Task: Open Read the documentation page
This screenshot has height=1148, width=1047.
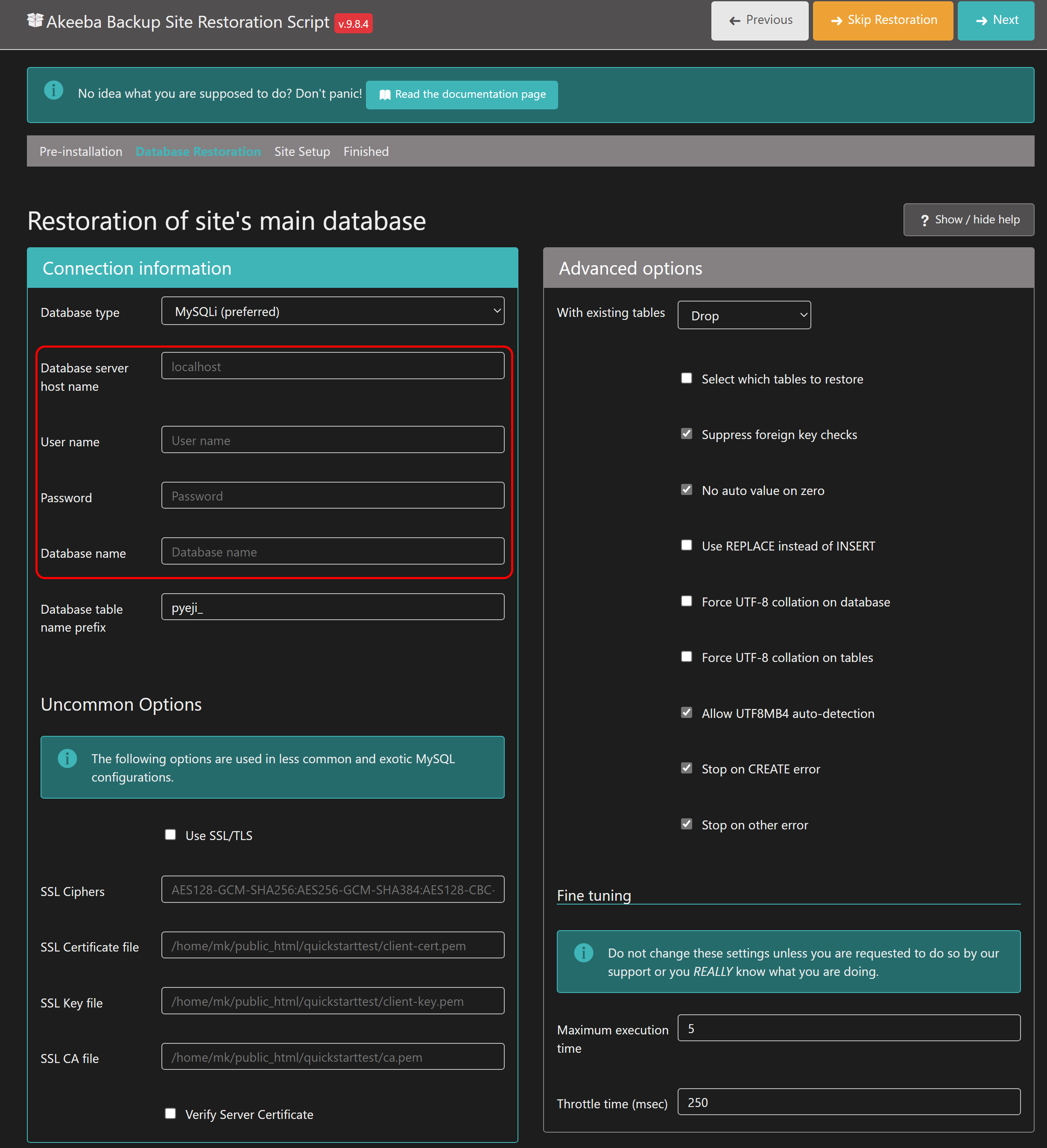Action: pos(462,94)
